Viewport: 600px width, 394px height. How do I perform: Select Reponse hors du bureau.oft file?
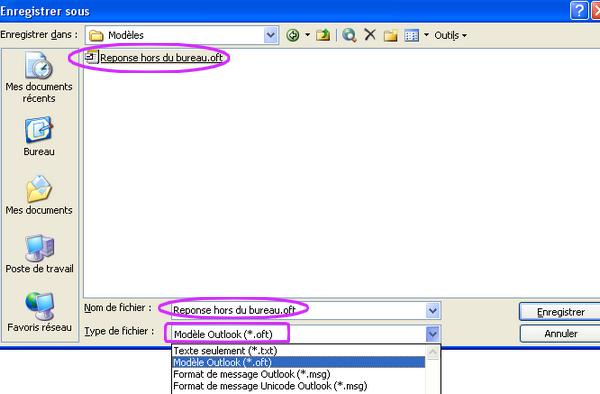[x=154, y=58]
